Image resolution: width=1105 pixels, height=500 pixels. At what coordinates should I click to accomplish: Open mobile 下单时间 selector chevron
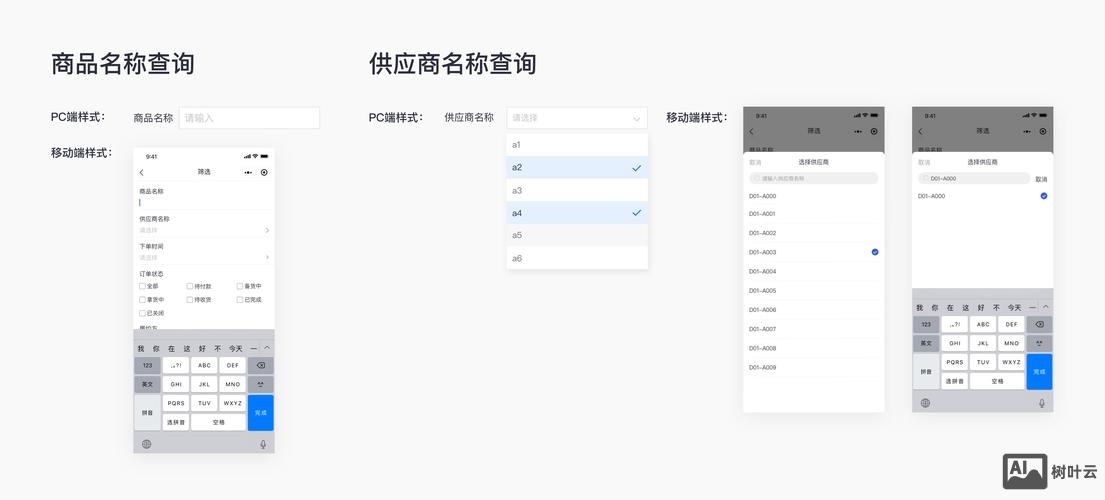[267, 258]
